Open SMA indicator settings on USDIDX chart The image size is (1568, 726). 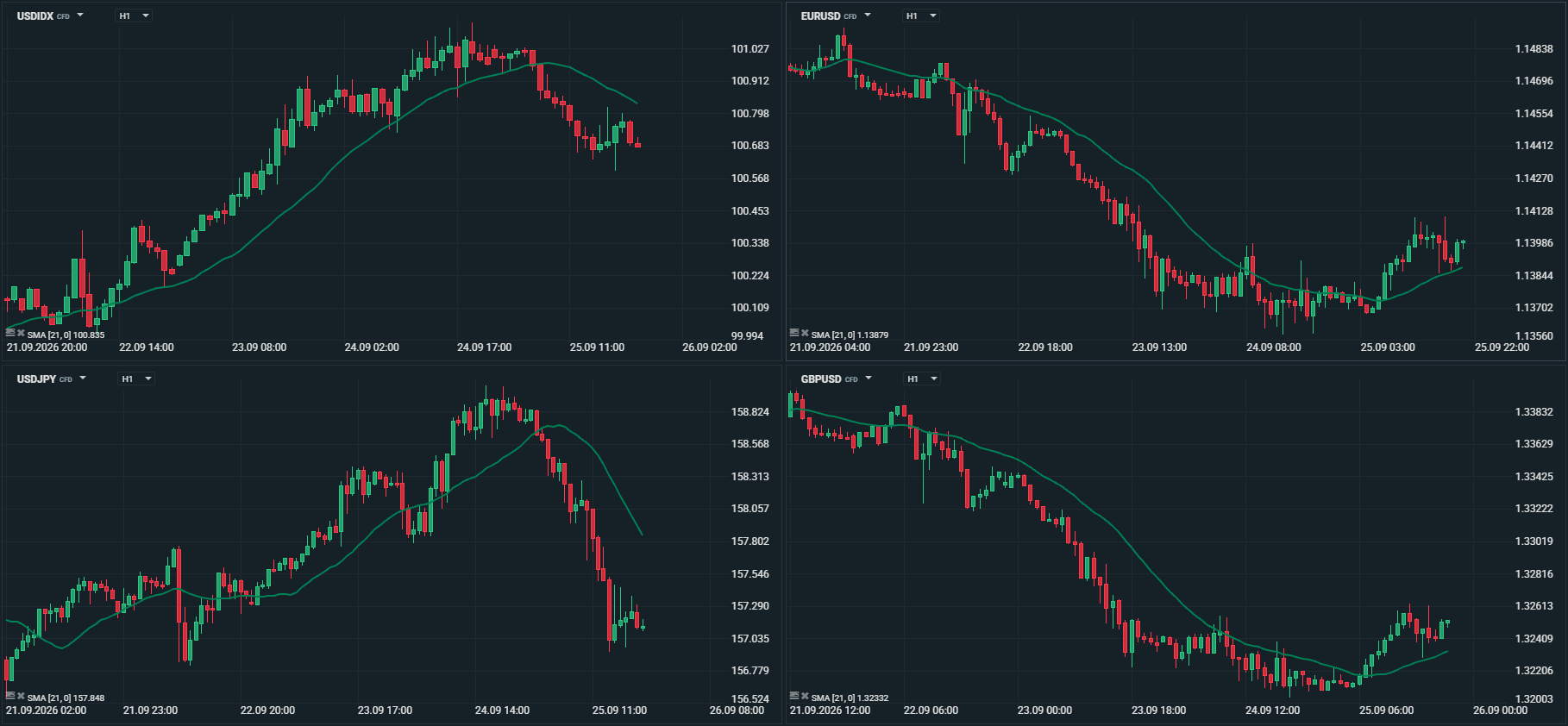10,333
